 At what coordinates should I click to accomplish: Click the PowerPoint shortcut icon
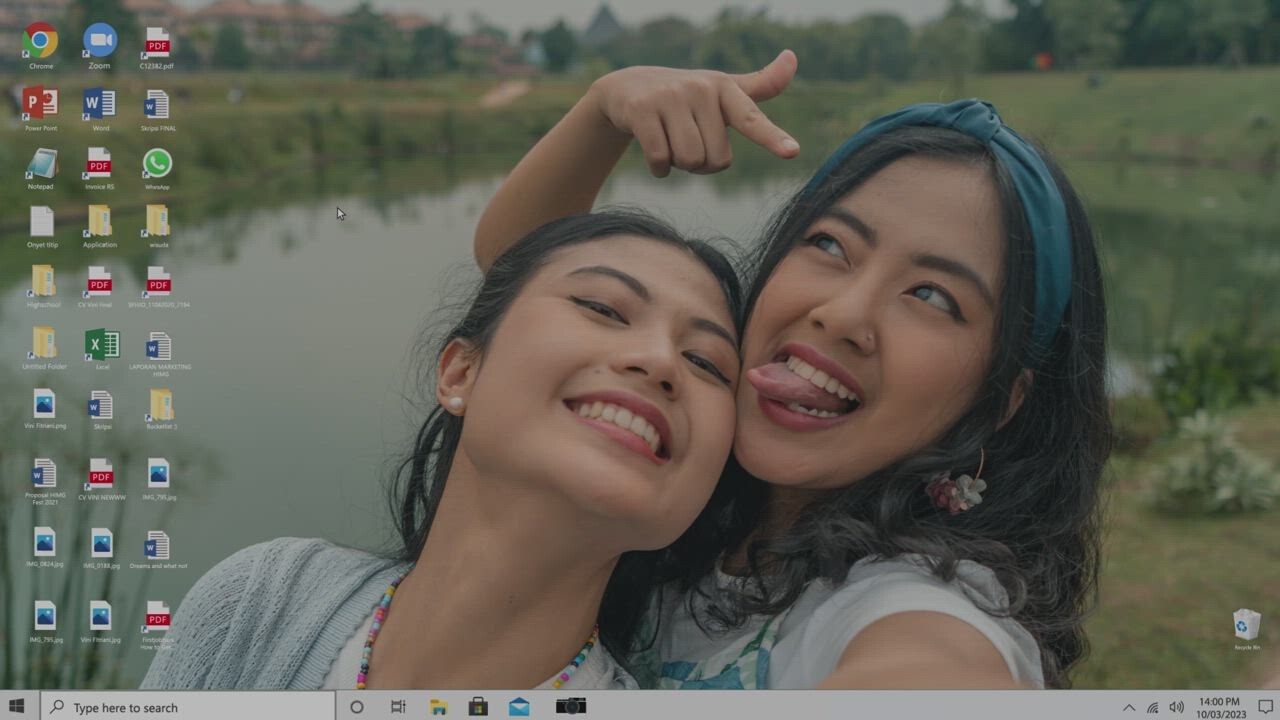click(40, 103)
